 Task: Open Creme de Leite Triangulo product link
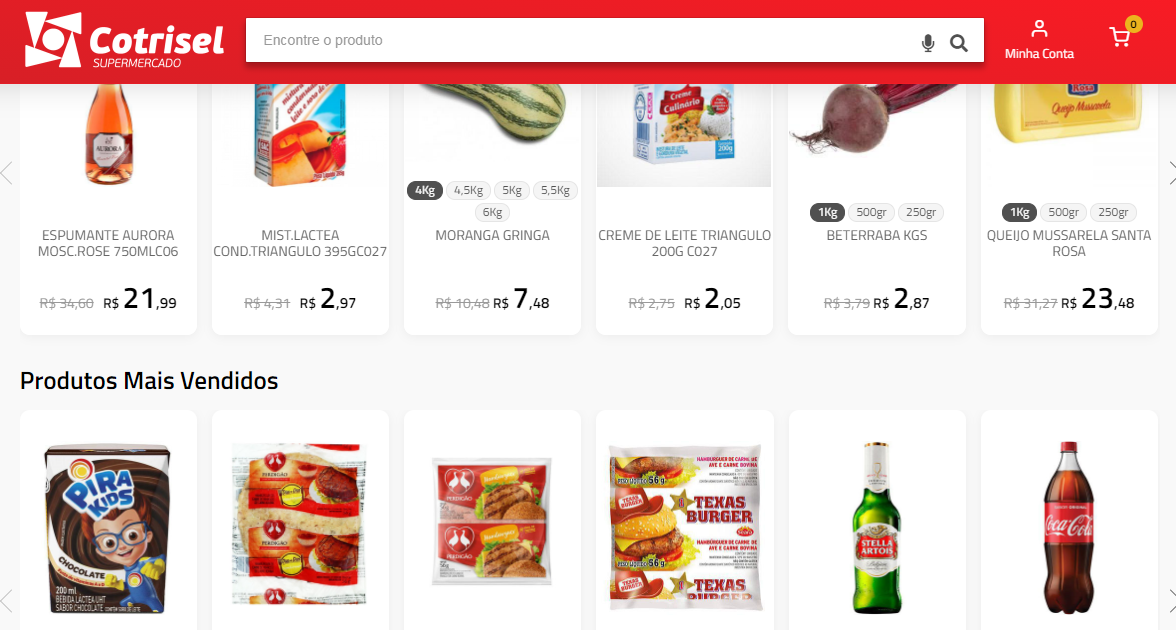(684, 243)
